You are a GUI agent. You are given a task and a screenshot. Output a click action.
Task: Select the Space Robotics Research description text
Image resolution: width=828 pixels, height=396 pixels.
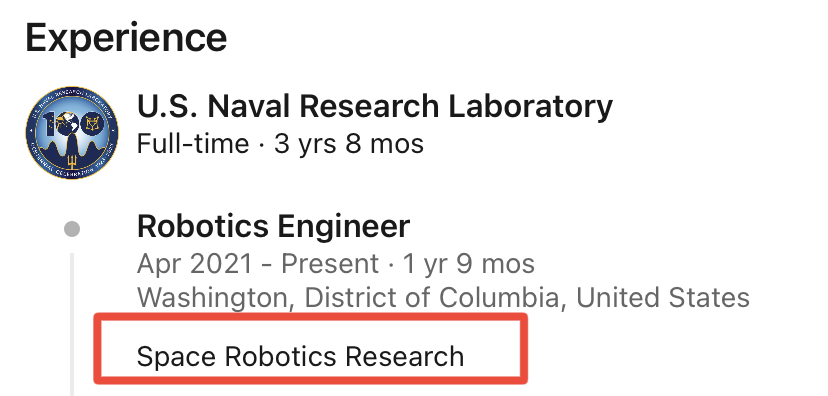(300, 356)
